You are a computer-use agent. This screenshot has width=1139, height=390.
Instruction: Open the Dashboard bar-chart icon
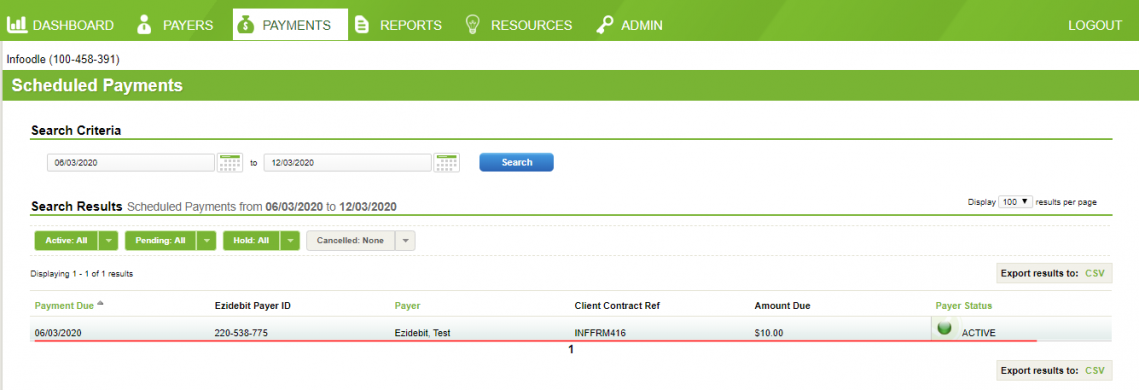pos(17,25)
